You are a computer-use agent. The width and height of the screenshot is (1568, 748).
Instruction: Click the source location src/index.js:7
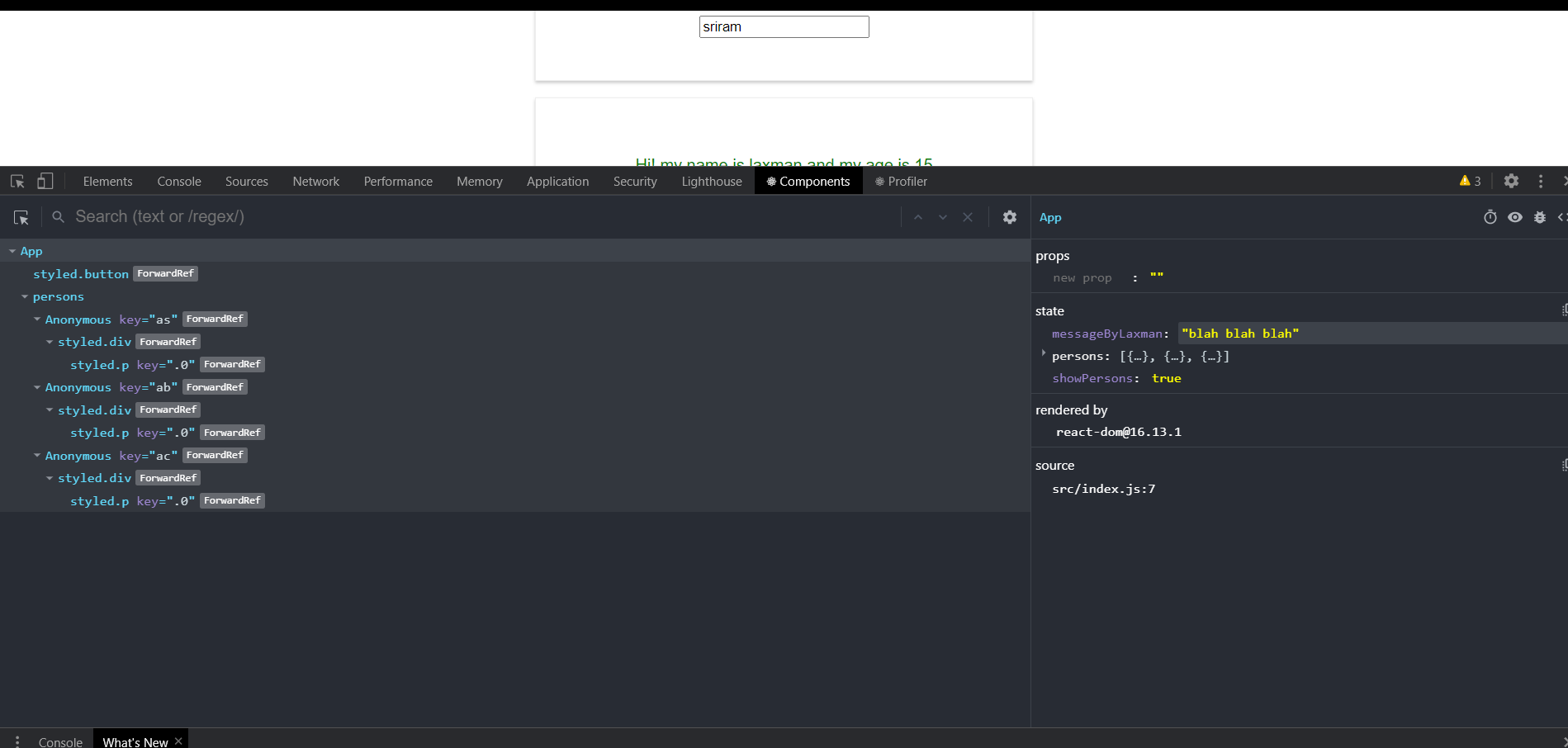point(1104,489)
